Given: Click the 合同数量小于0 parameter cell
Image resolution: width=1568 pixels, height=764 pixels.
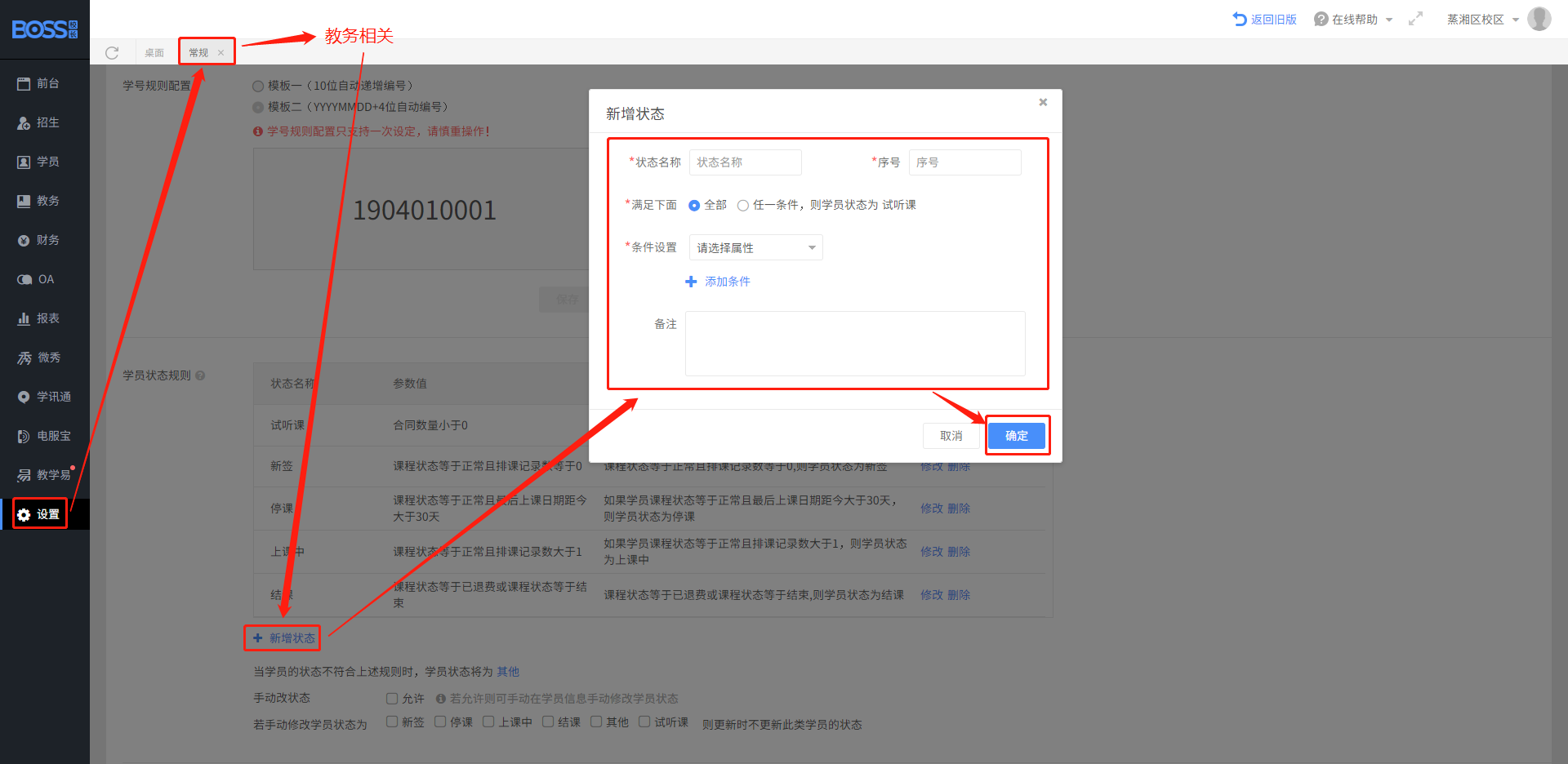Looking at the screenshot, I should (430, 425).
